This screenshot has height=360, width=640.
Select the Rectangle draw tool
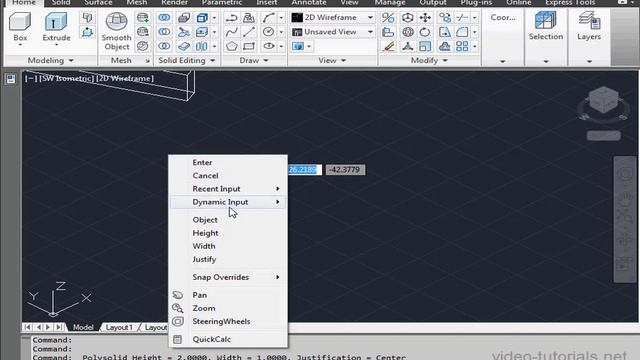click(x=249, y=46)
